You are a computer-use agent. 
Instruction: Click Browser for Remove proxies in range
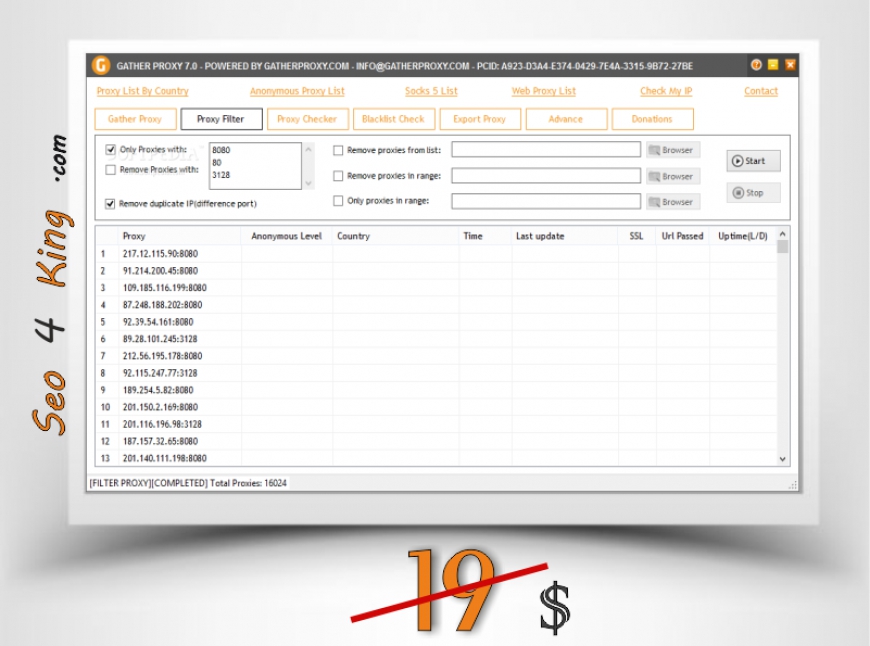point(672,176)
